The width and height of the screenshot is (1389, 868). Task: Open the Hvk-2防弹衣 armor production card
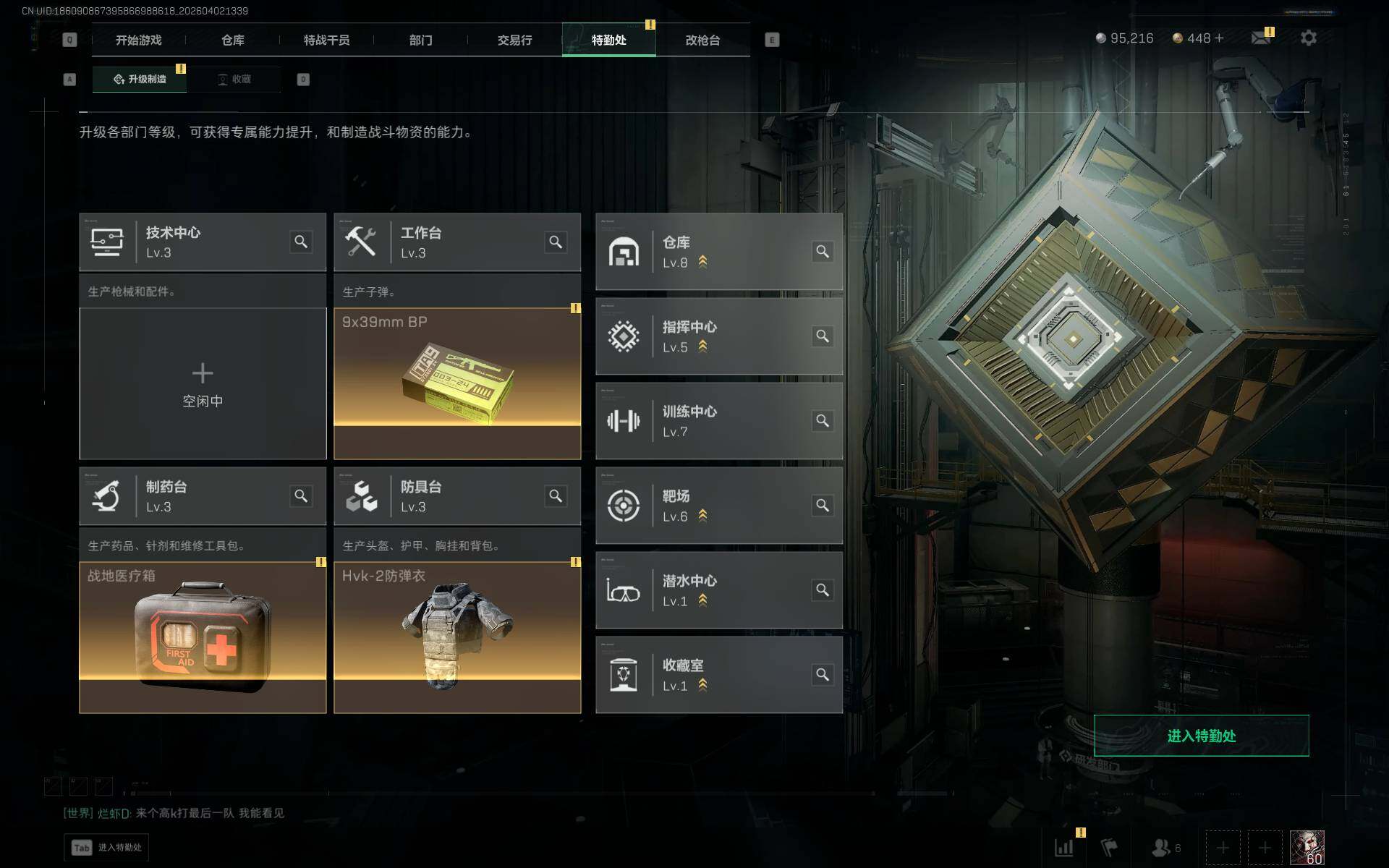[457, 637]
